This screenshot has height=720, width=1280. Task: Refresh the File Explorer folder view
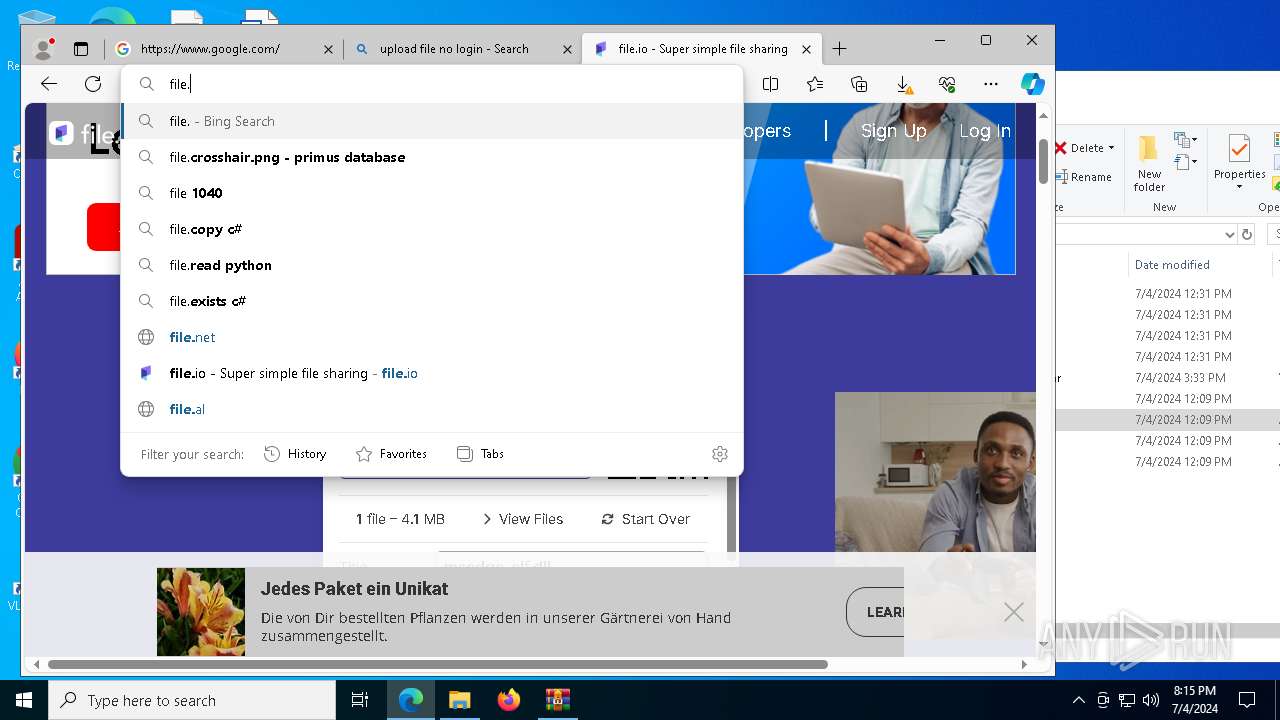click(x=1246, y=234)
